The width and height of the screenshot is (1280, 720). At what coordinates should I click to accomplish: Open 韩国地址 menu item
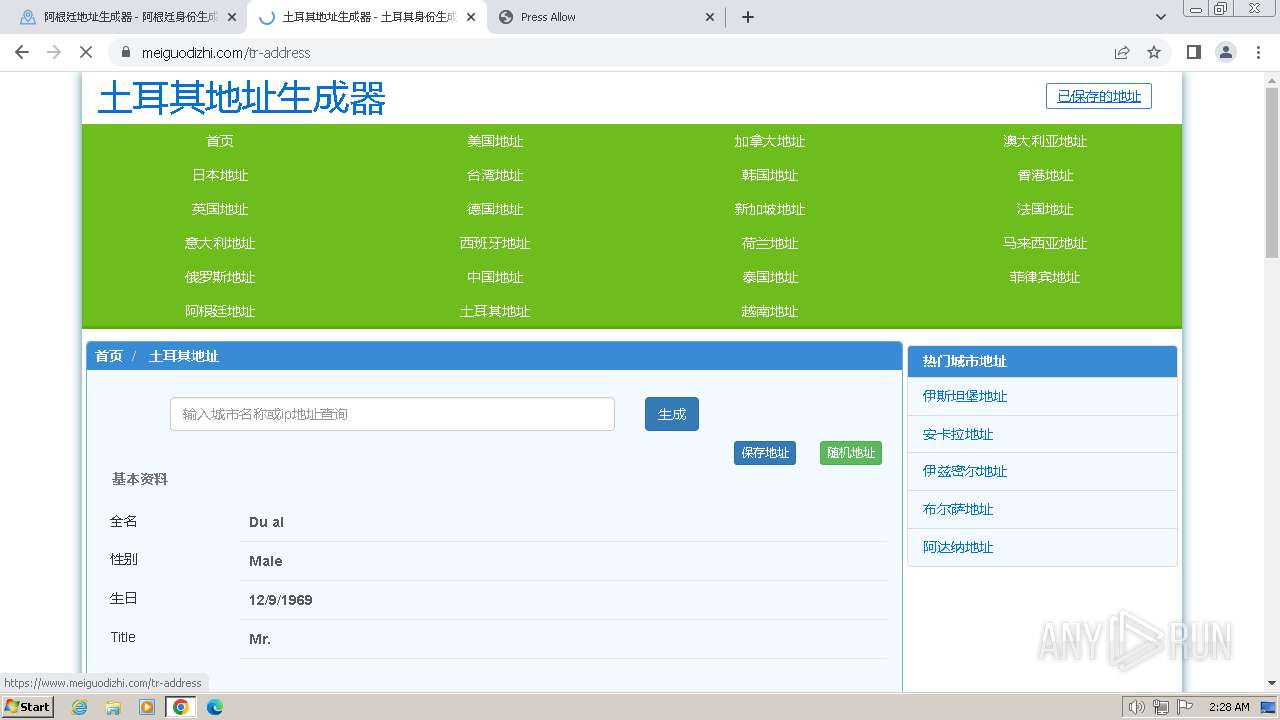[770, 175]
